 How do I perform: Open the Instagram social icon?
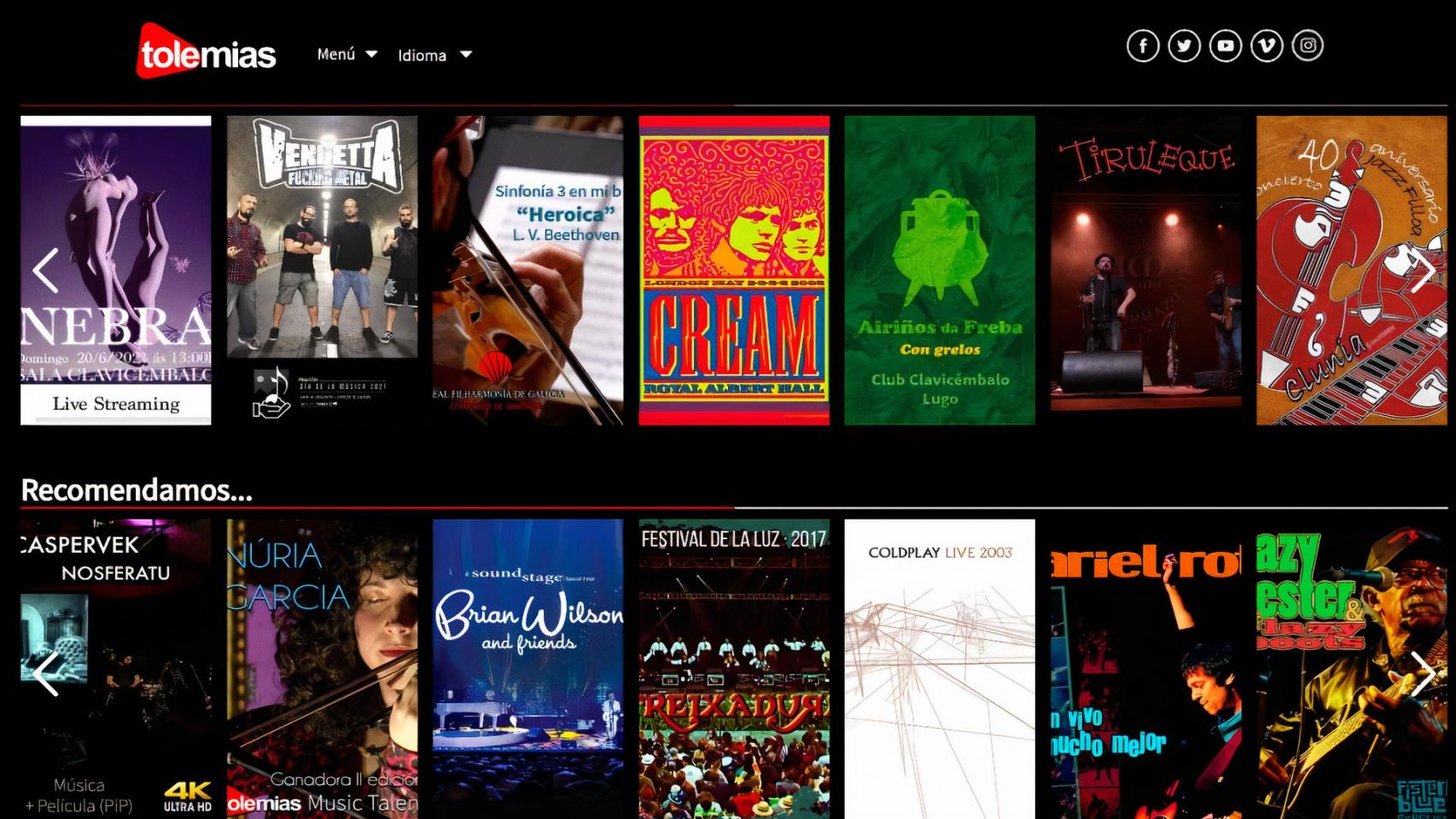point(1307,46)
